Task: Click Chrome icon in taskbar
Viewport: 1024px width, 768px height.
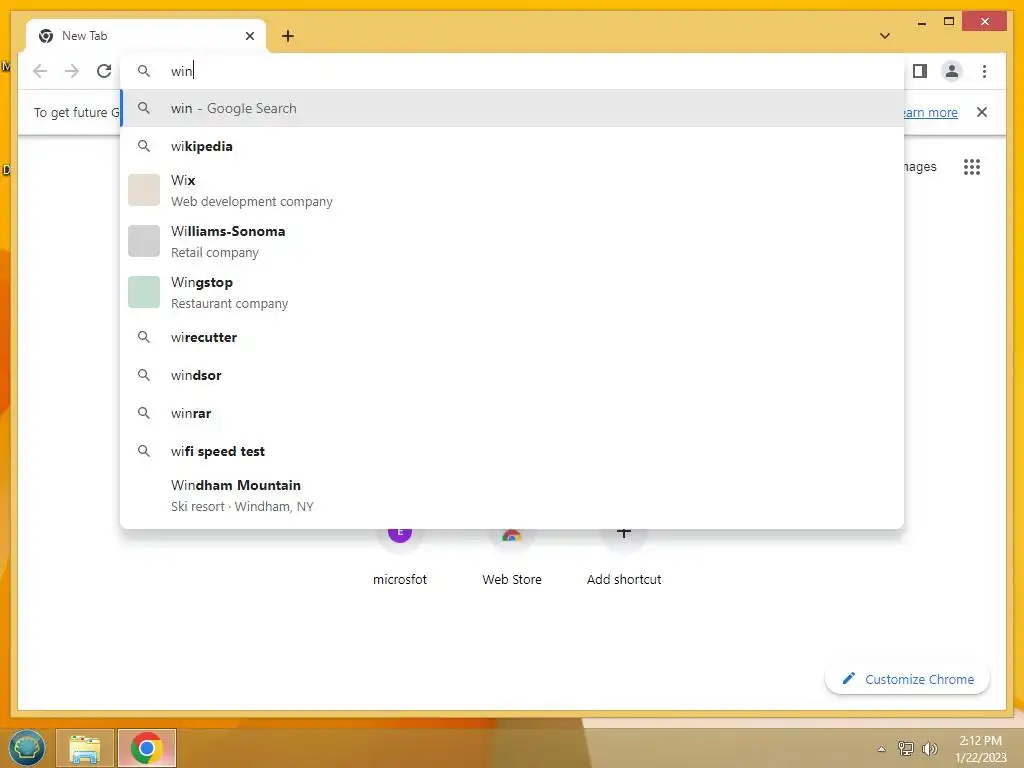Action: pyautogui.click(x=147, y=748)
